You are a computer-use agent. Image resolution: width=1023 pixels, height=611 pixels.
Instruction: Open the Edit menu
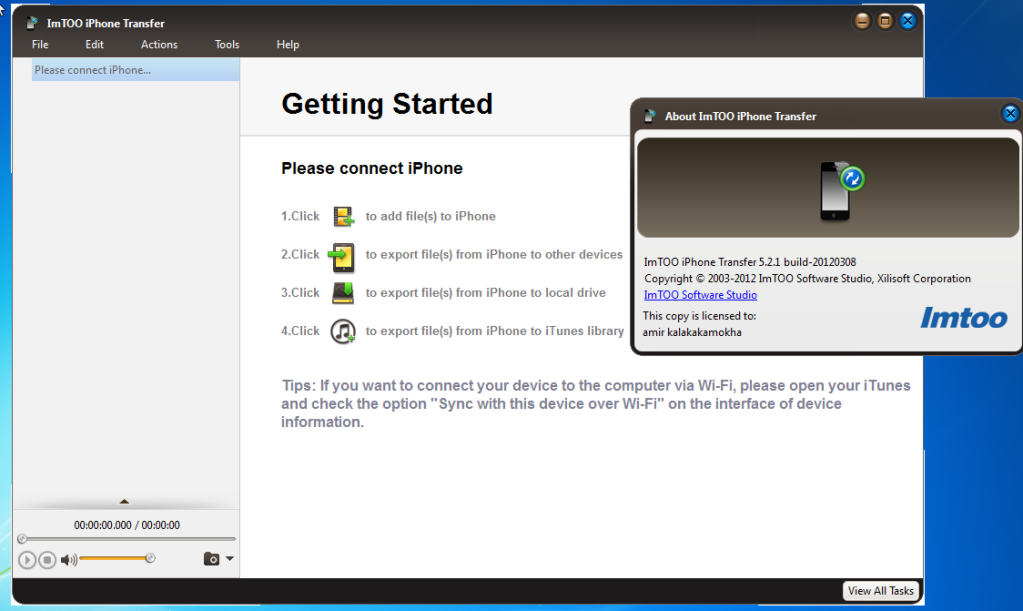(94, 44)
